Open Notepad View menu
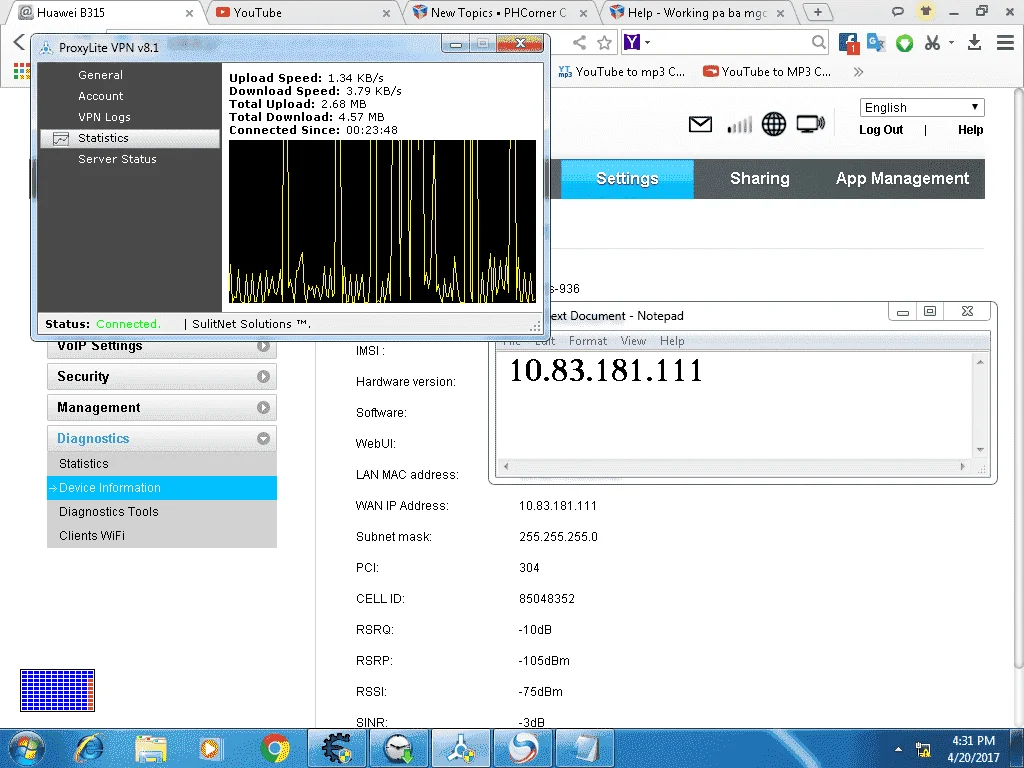Viewport: 1024px width, 768px height. point(633,341)
